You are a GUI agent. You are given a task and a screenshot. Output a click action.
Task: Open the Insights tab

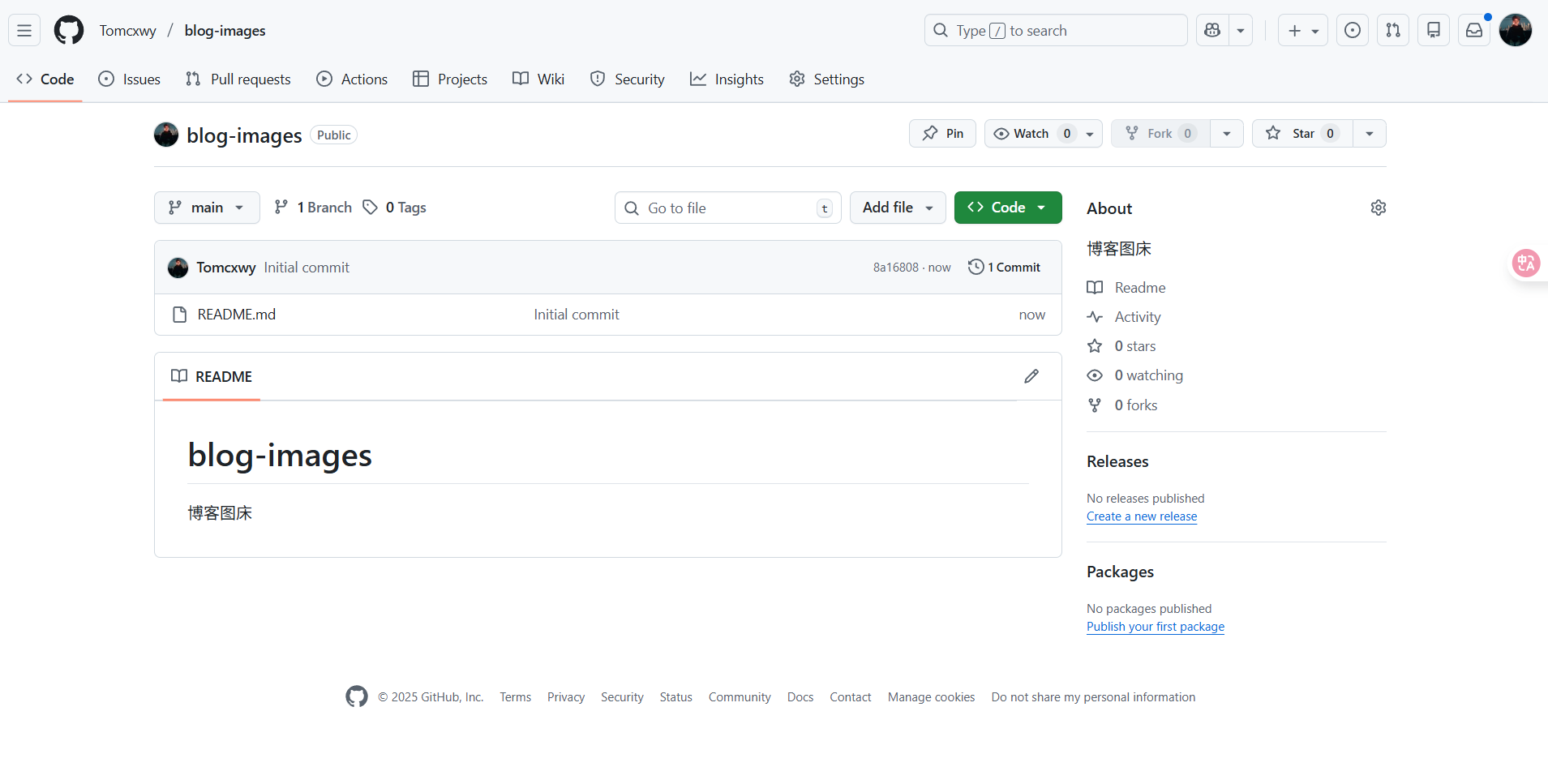coord(727,79)
